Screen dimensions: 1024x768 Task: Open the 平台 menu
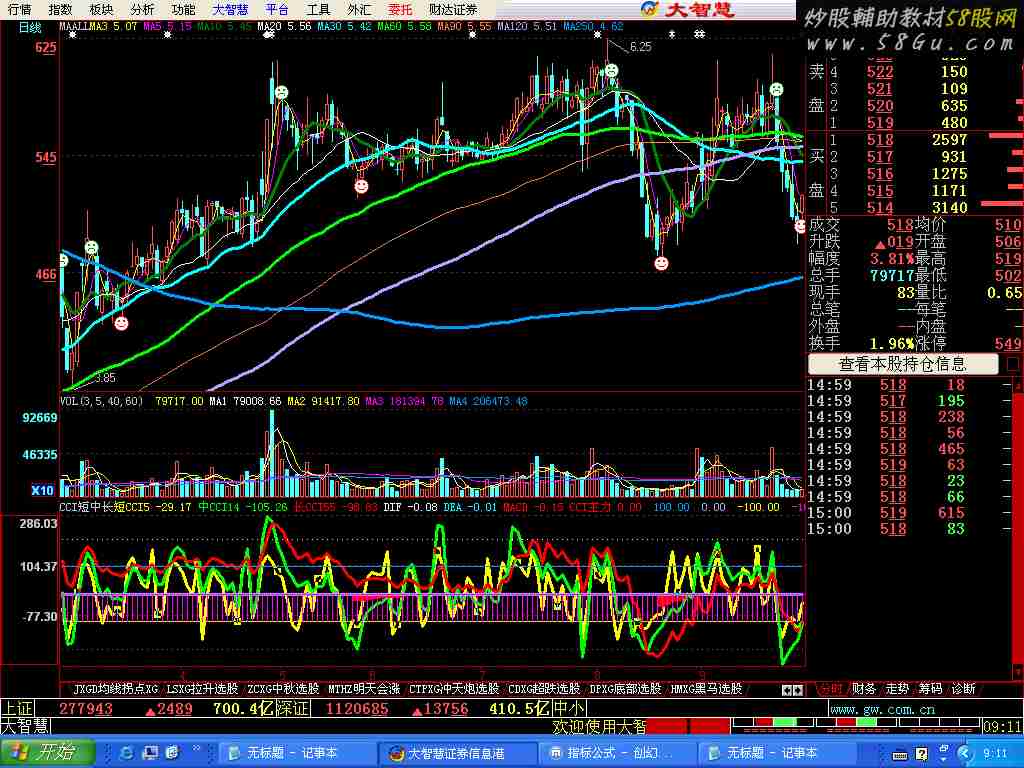click(277, 9)
